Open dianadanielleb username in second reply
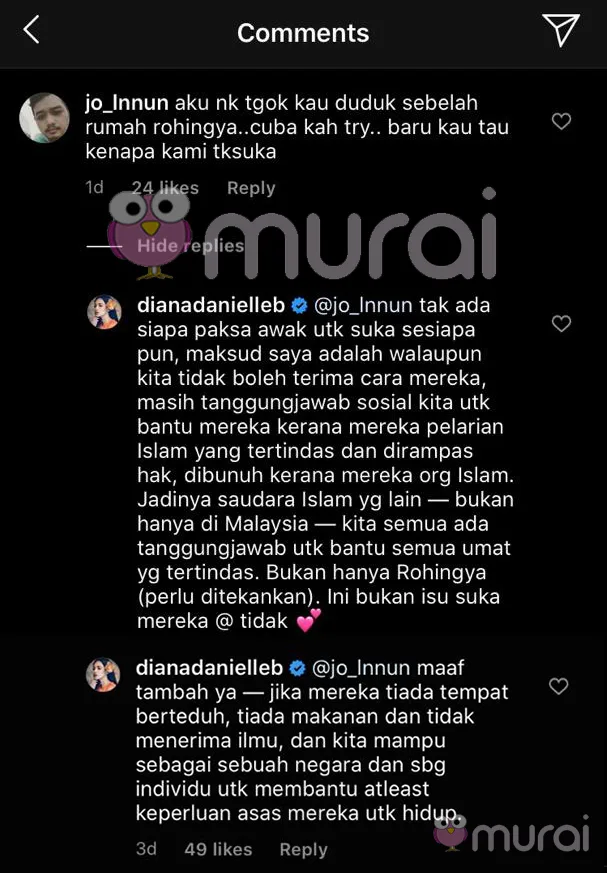Viewport: 607px width, 873px height. [209, 668]
